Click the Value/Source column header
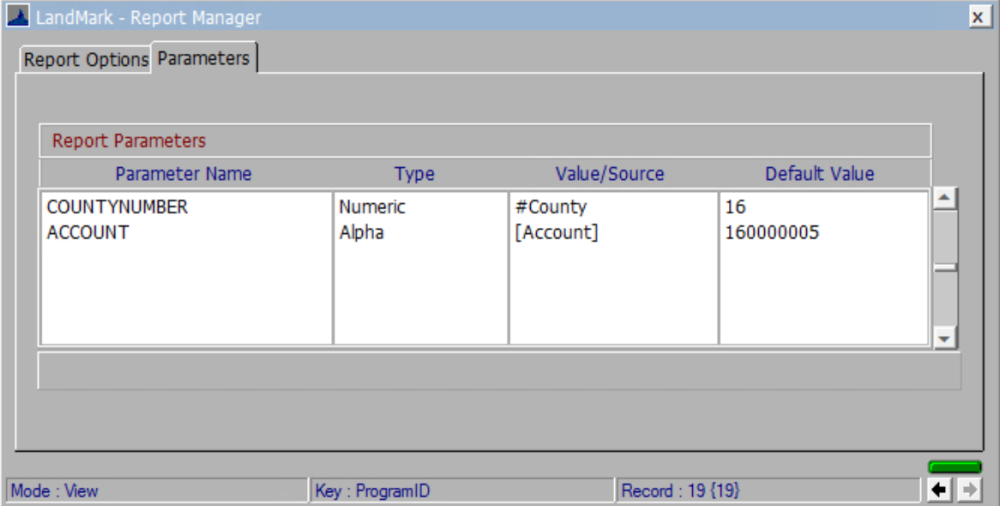This screenshot has width=1000, height=506. click(610, 174)
